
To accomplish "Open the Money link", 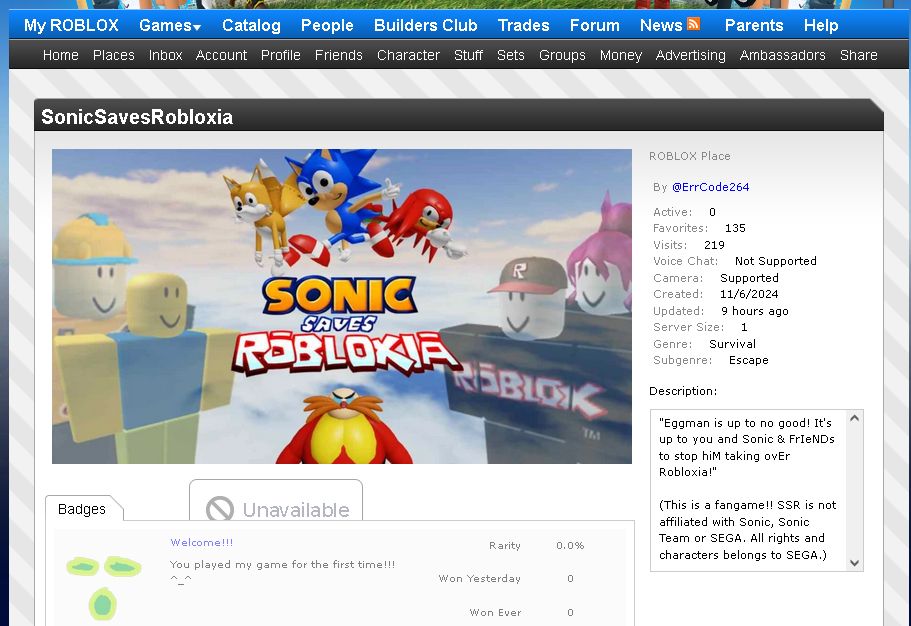I will pyautogui.click(x=621, y=55).
